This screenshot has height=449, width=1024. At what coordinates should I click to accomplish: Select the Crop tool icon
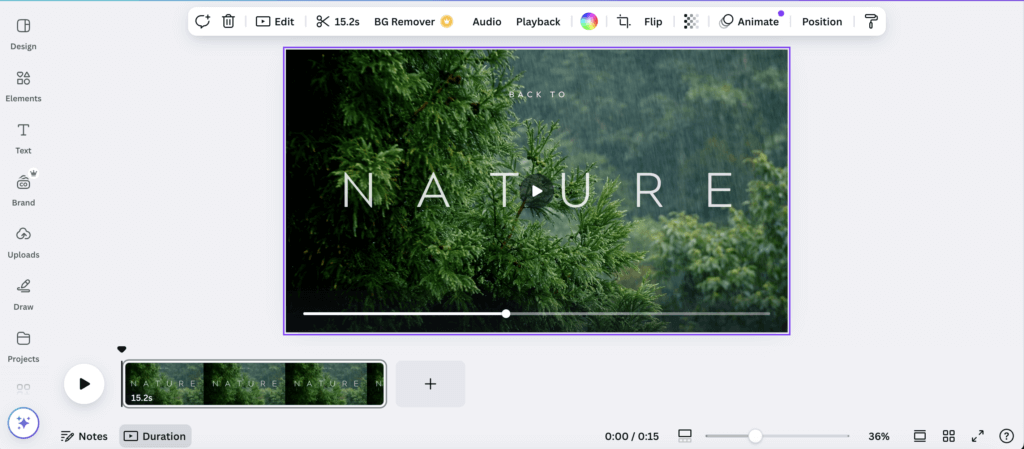[x=624, y=22]
